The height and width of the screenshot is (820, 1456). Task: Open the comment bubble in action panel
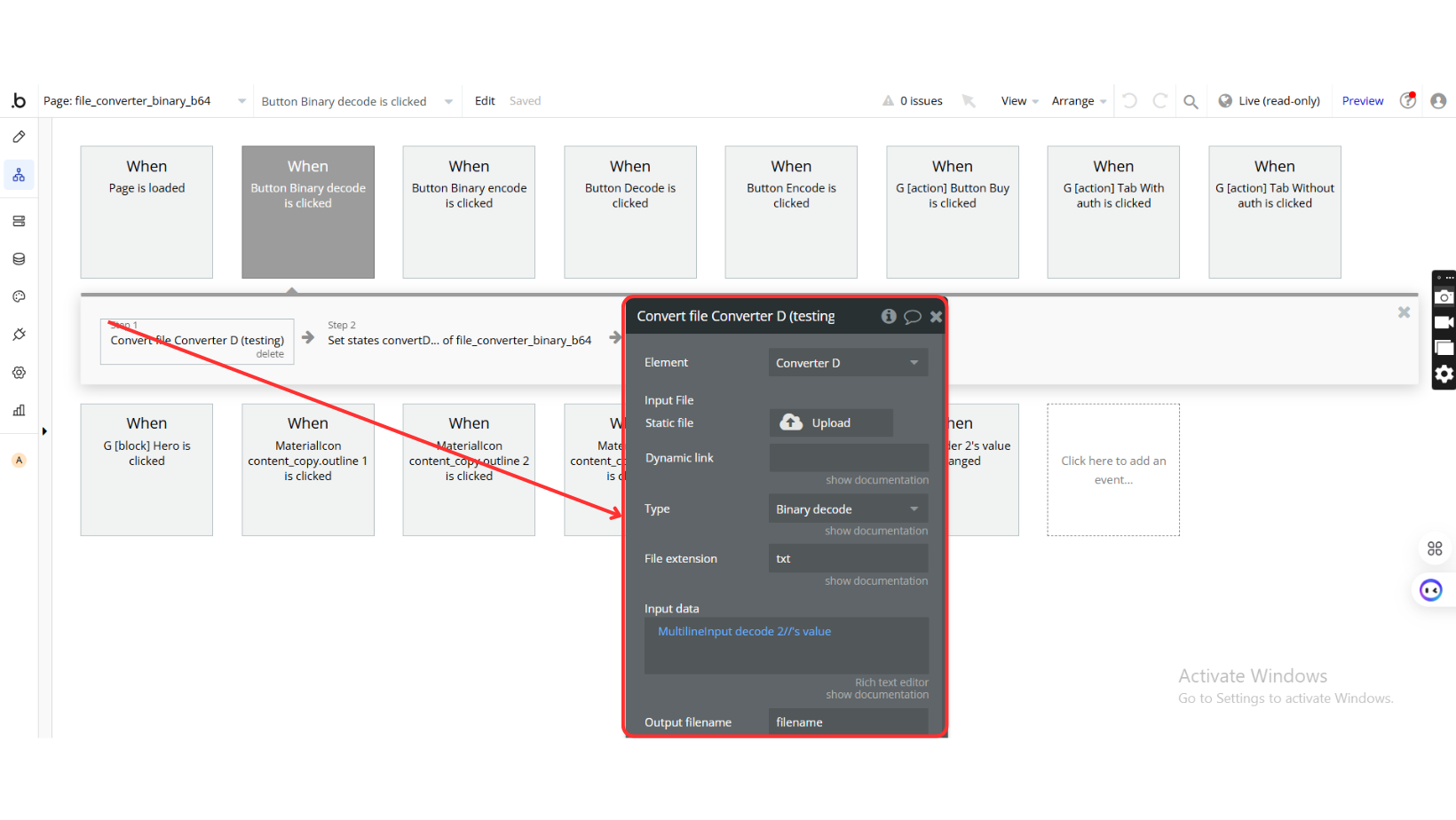912,317
